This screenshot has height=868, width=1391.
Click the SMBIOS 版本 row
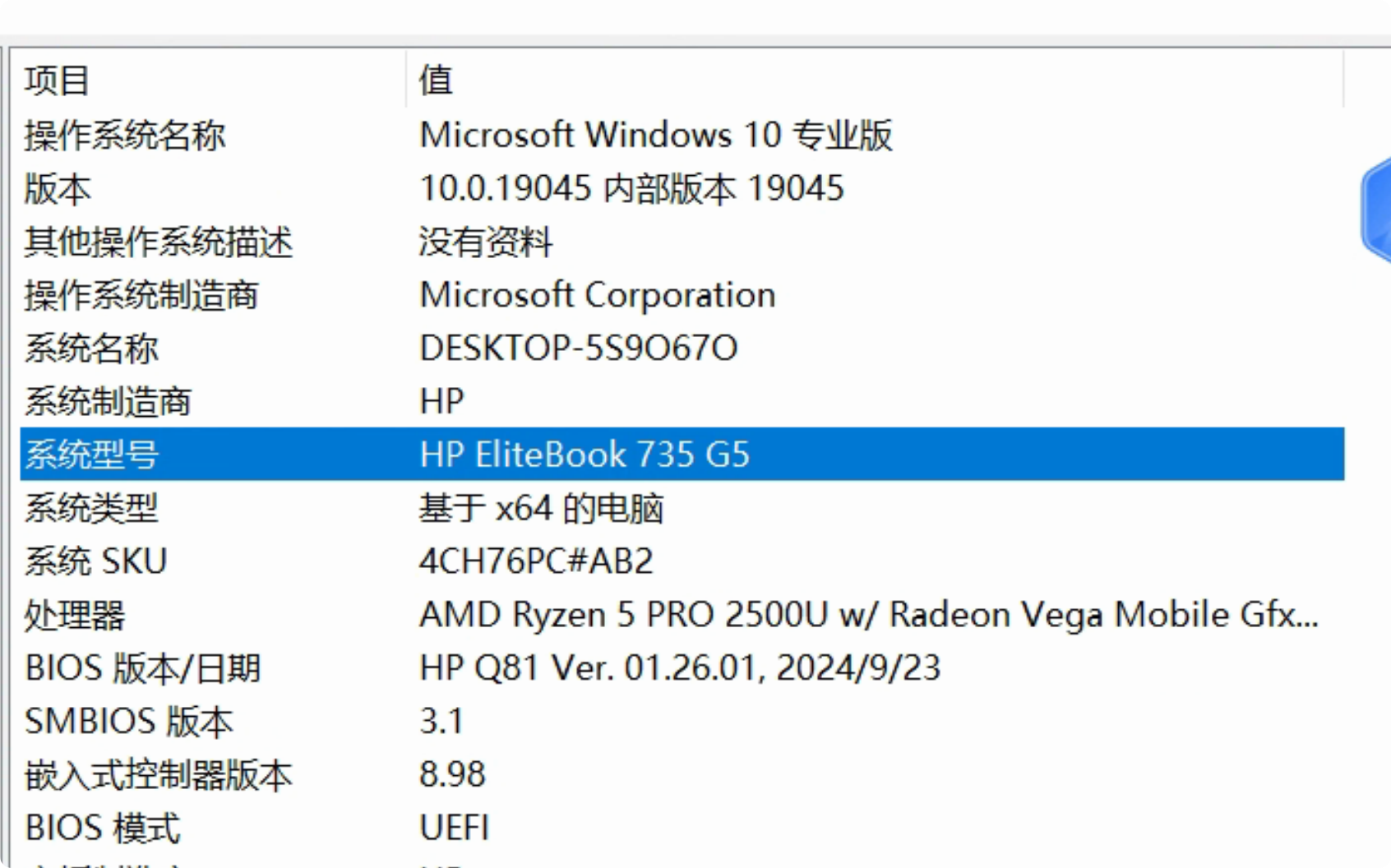129,722
